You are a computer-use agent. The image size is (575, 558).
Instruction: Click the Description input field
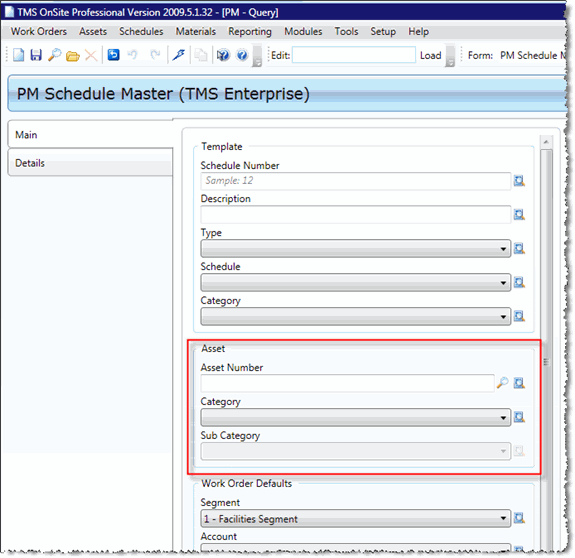pyautogui.click(x=355, y=214)
